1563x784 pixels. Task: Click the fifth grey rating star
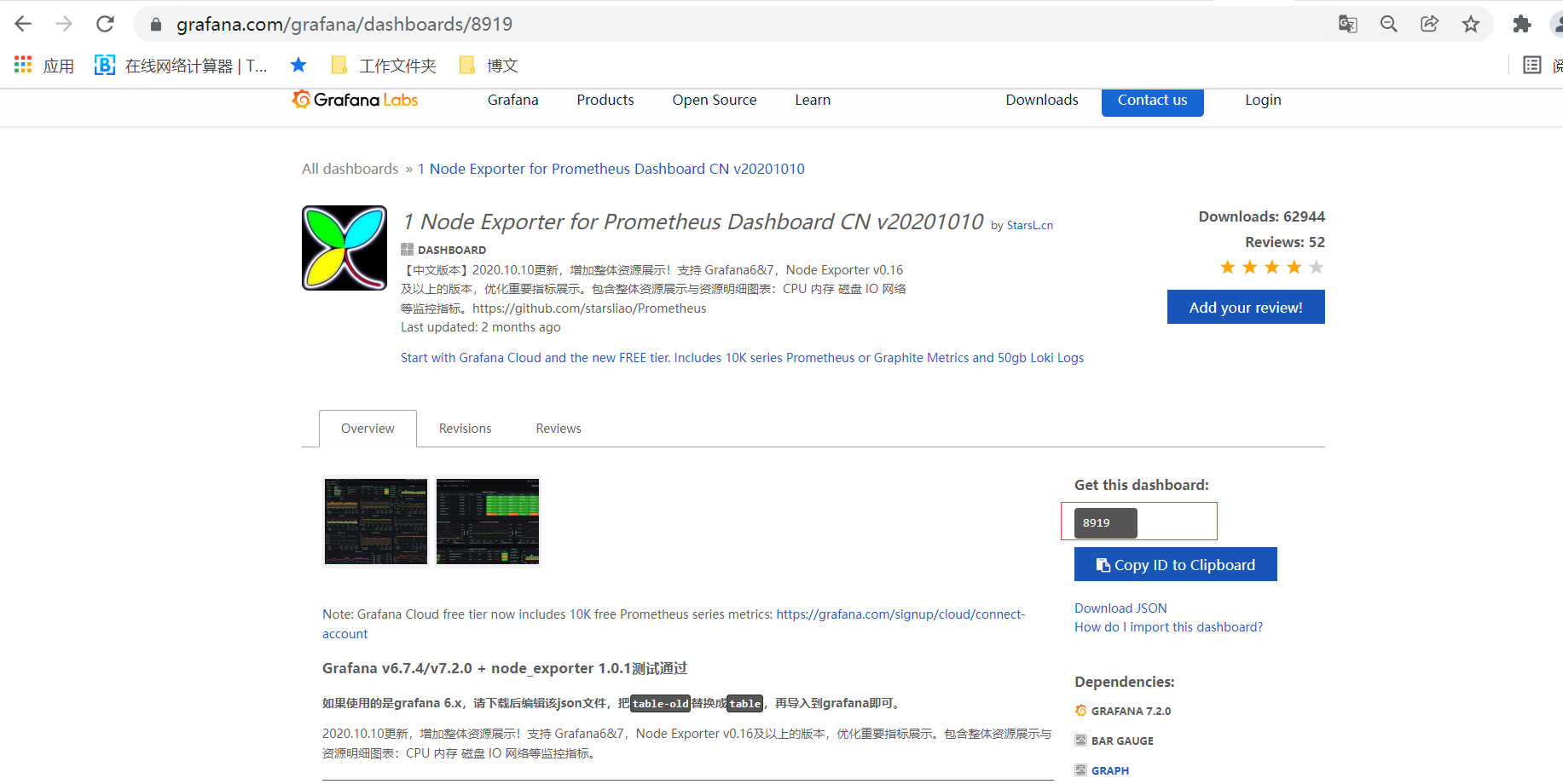tap(1317, 268)
